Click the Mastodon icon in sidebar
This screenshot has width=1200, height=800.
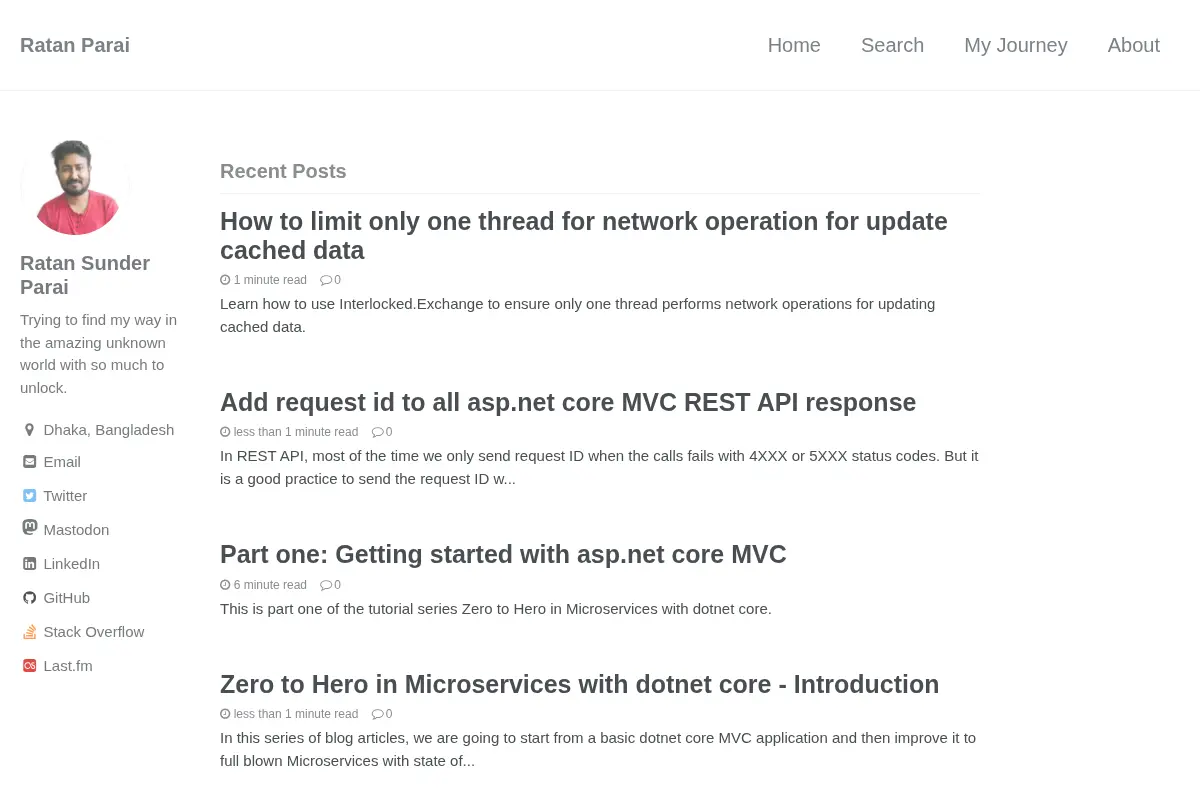click(30, 527)
